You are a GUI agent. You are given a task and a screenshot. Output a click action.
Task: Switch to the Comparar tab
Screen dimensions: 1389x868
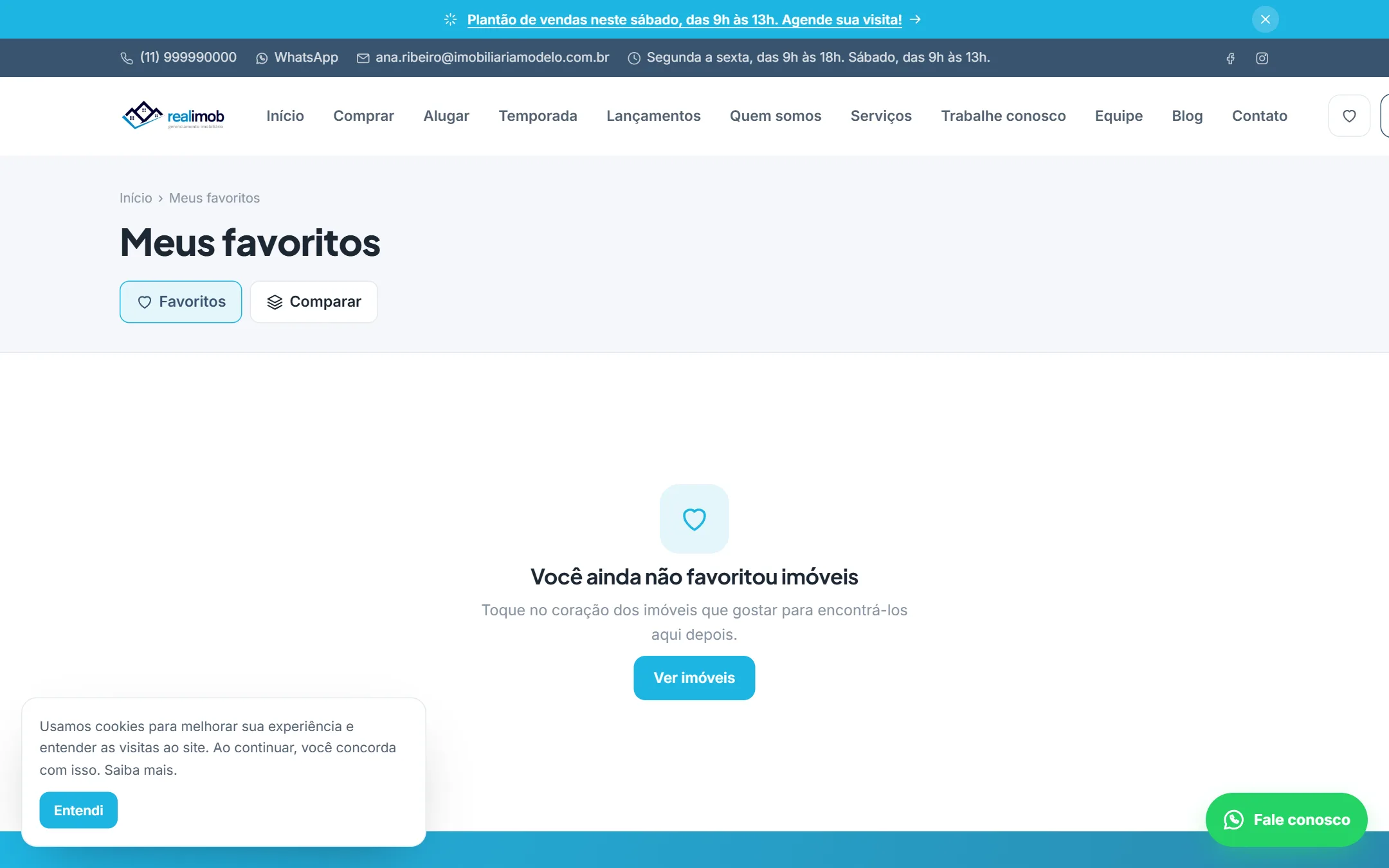(x=314, y=302)
